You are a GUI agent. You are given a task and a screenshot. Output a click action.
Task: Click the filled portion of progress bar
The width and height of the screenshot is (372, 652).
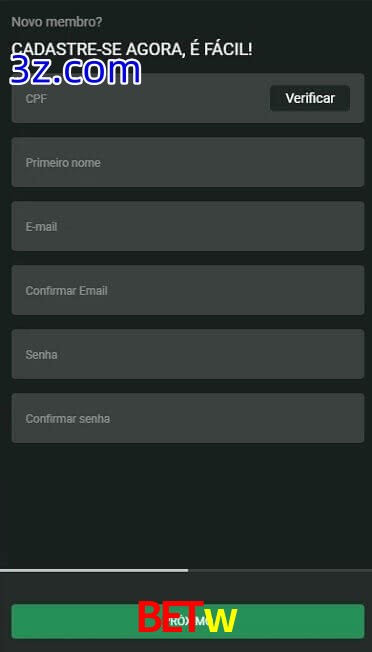tap(94, 570)
